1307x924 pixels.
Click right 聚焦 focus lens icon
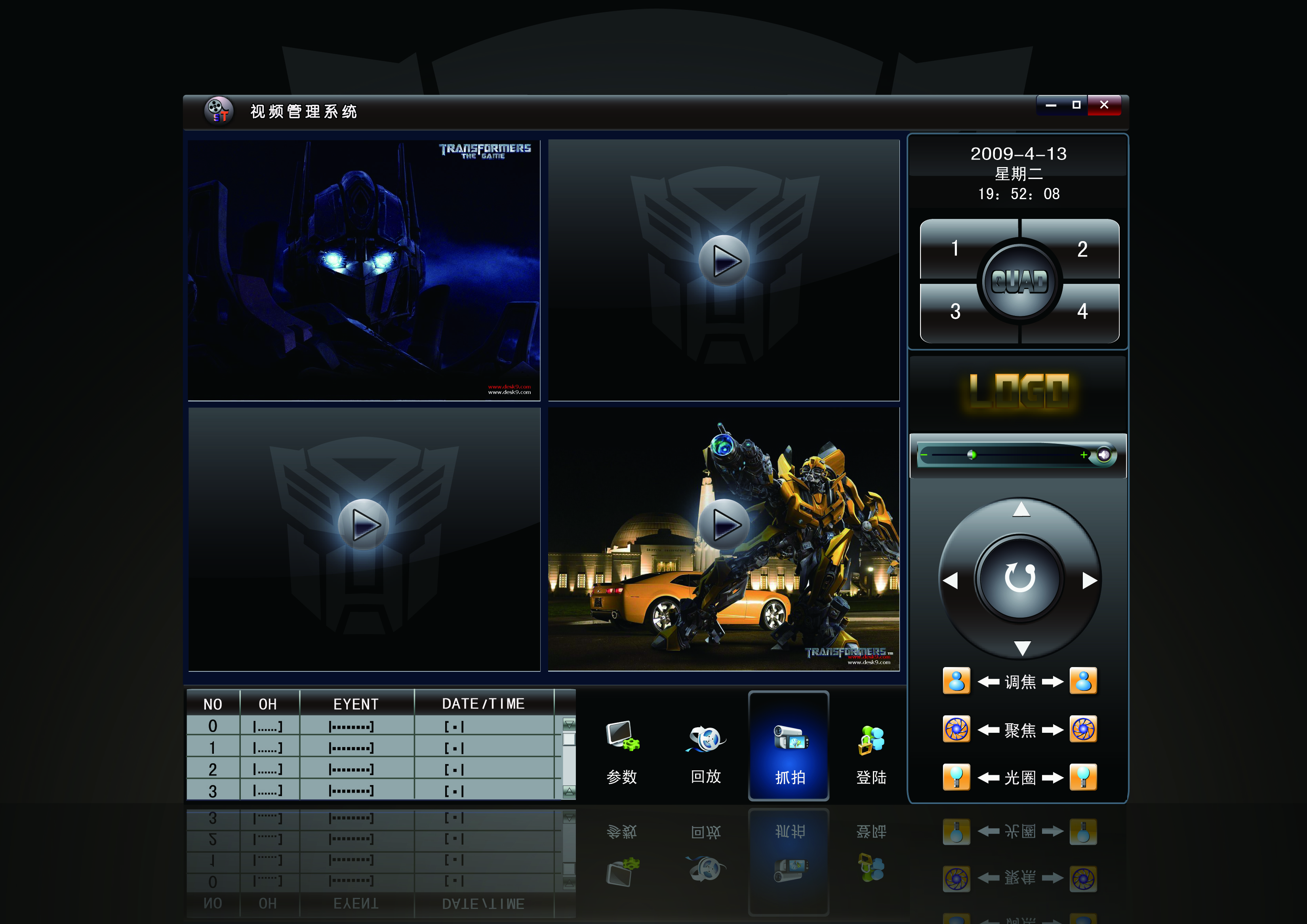click(1083, 729)
